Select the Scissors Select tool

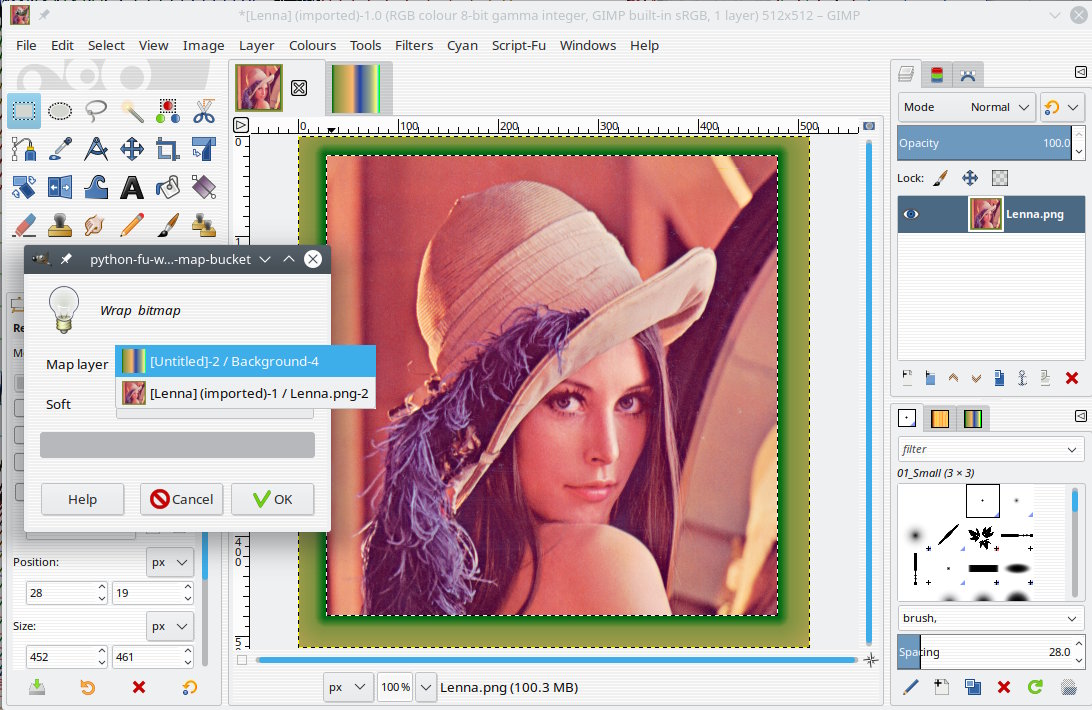pos(204,111)
